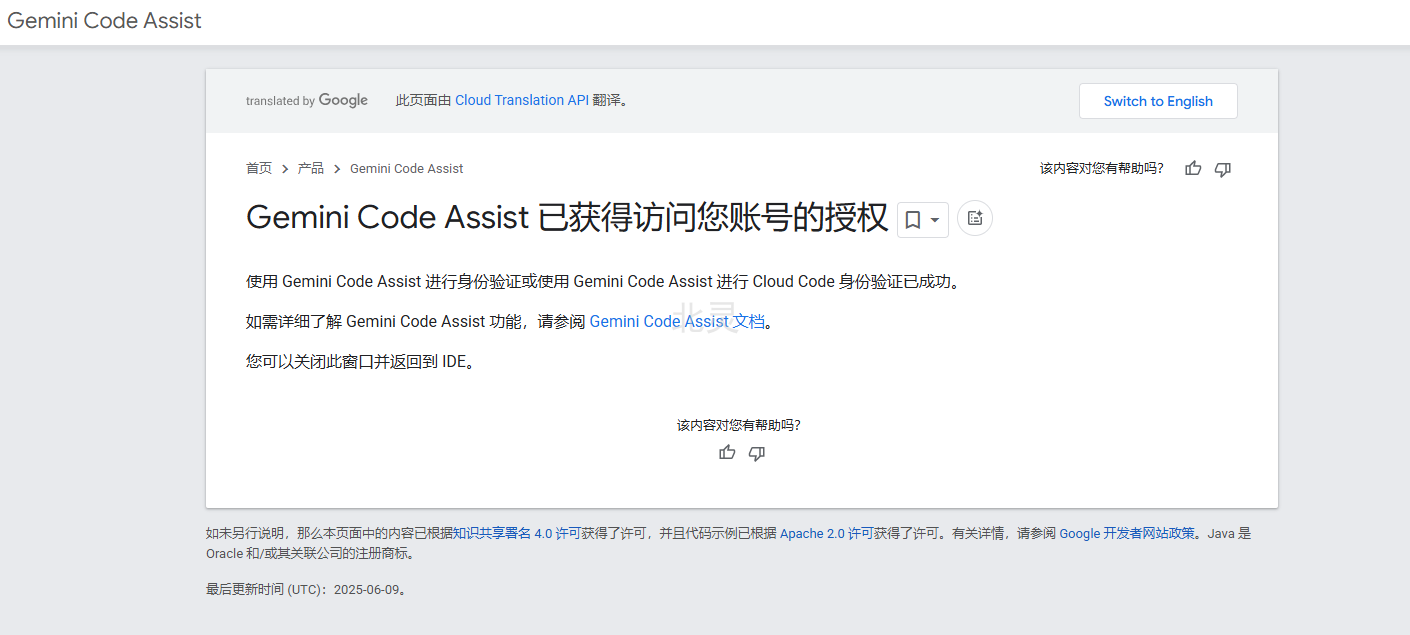Open Gemini Code Assist breadcrumb link
This screenshot has width=1410, height=635.
click(407, 168)
